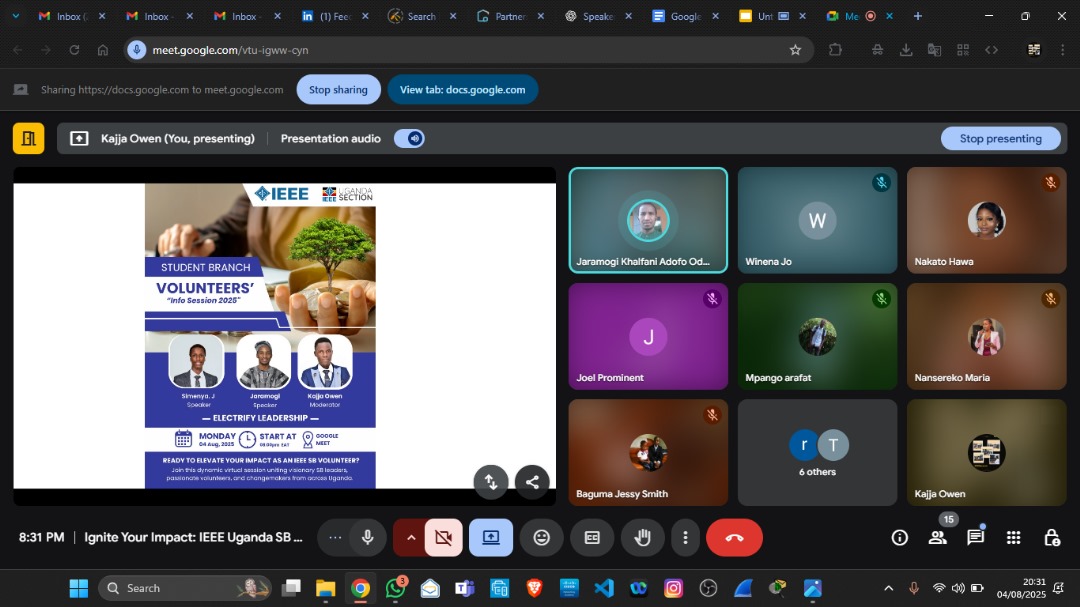The image size is (1080, 607).
Task: Open more options three-dot menu in Meet
Action: coord(685,537)
